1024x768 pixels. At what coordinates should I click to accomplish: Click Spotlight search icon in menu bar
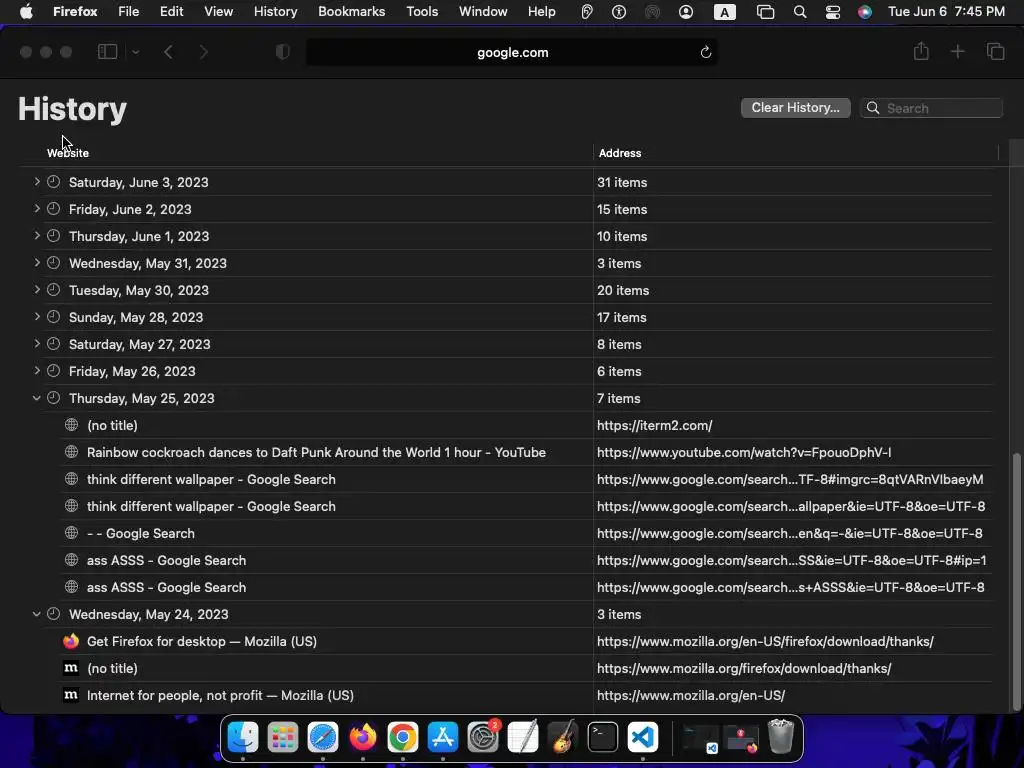[799, 12]
